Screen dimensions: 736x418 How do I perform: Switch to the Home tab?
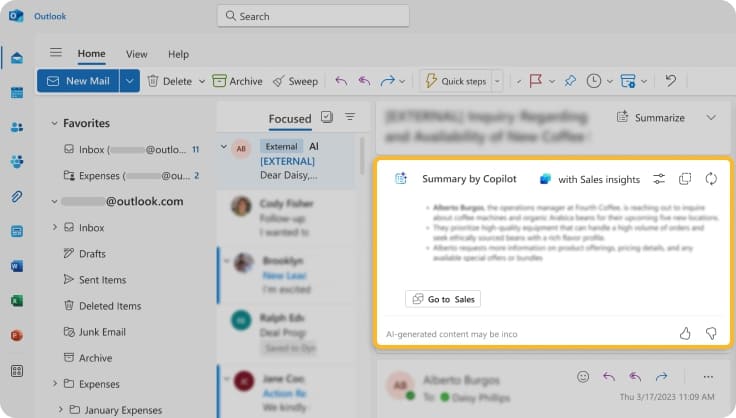92,54
